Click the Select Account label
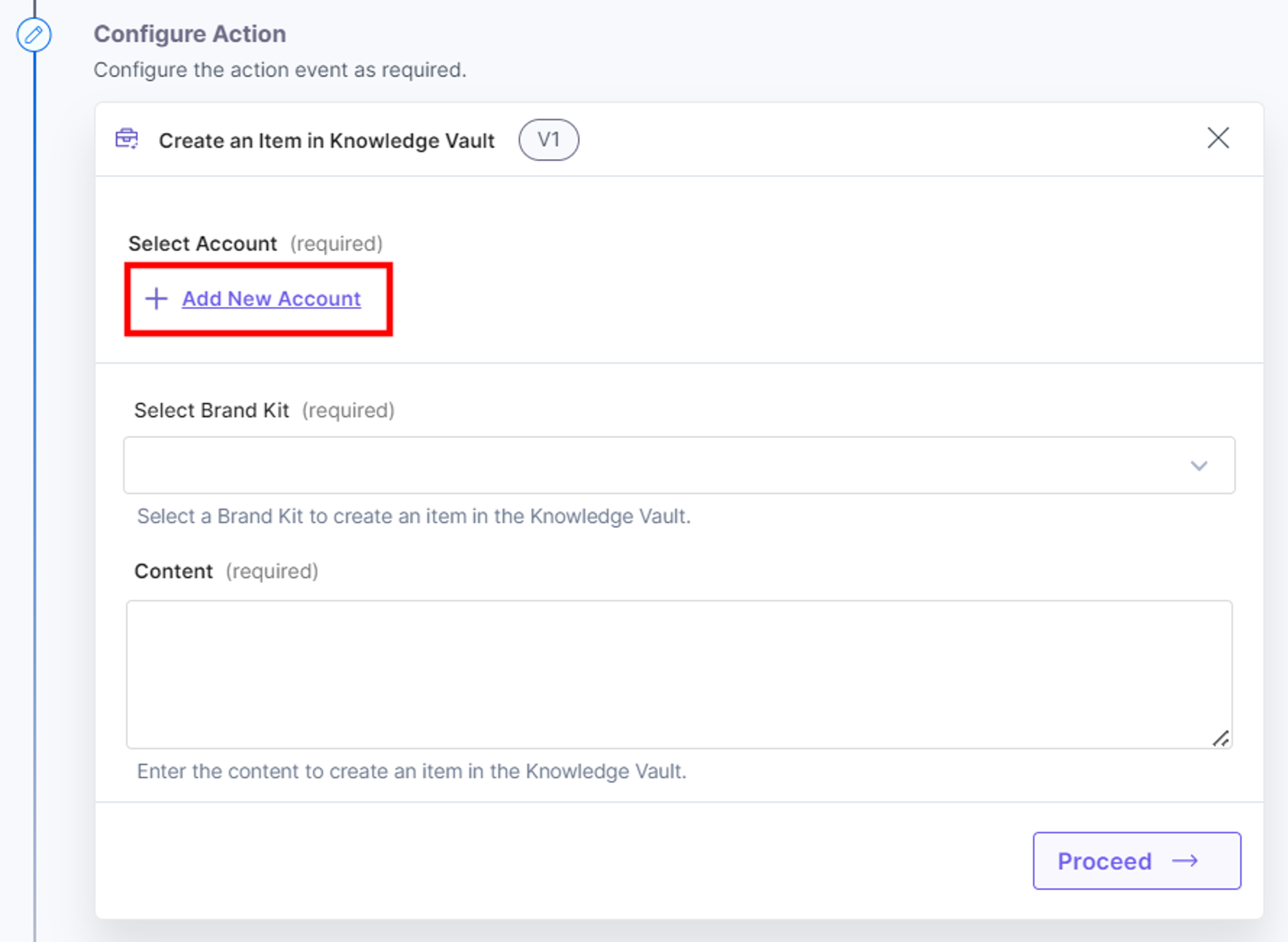 pyautogui.click(x=202, y=244)
